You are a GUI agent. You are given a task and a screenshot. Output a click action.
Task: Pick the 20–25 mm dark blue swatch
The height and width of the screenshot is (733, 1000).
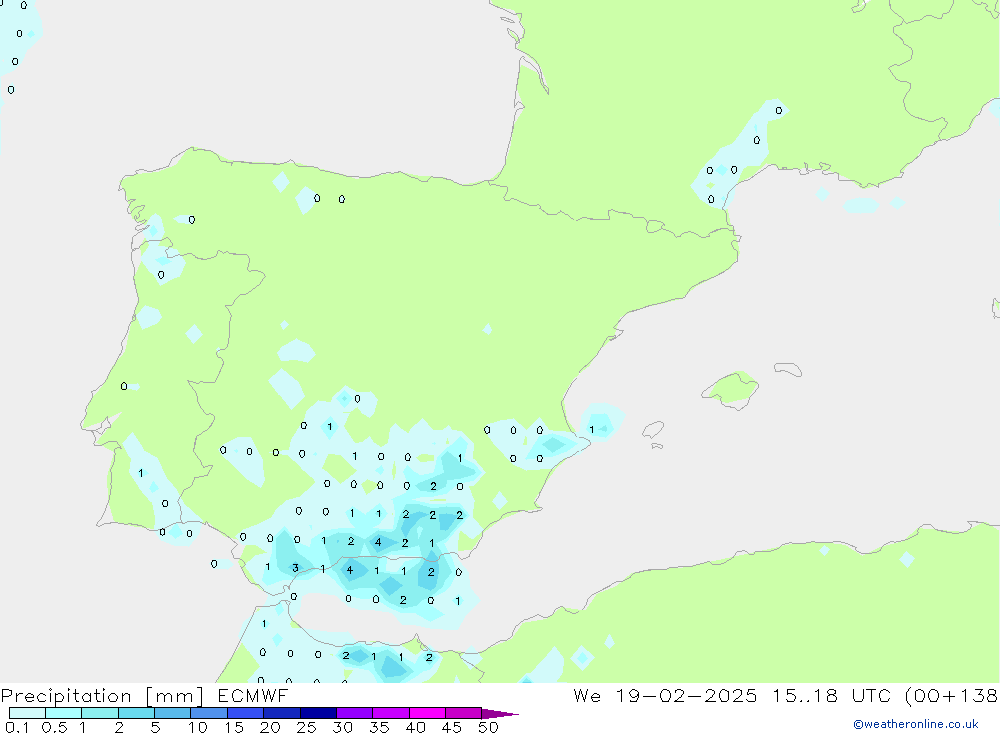[281, 713]
